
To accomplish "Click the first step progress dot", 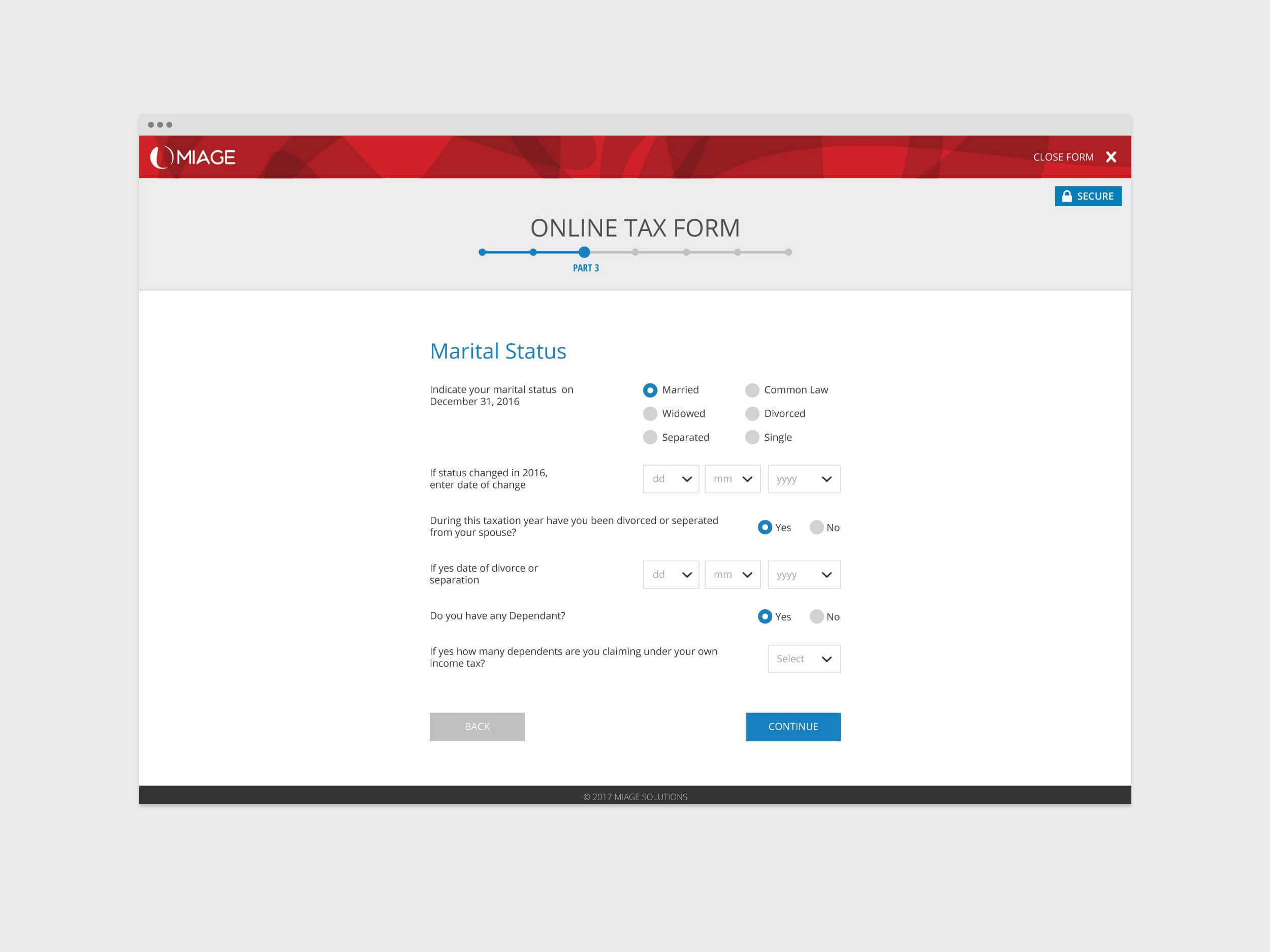I will (482, 252).
